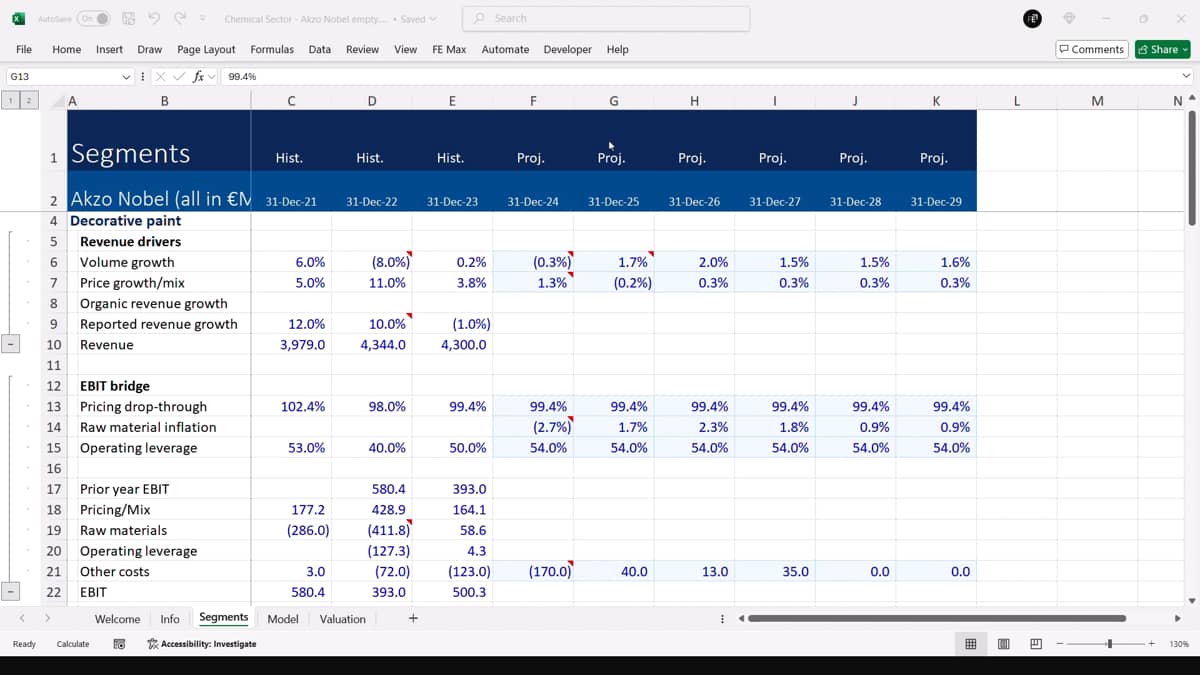1200x675 pixels.
Task: Toggle the AutoSave switch
Action: pos(93,19)
